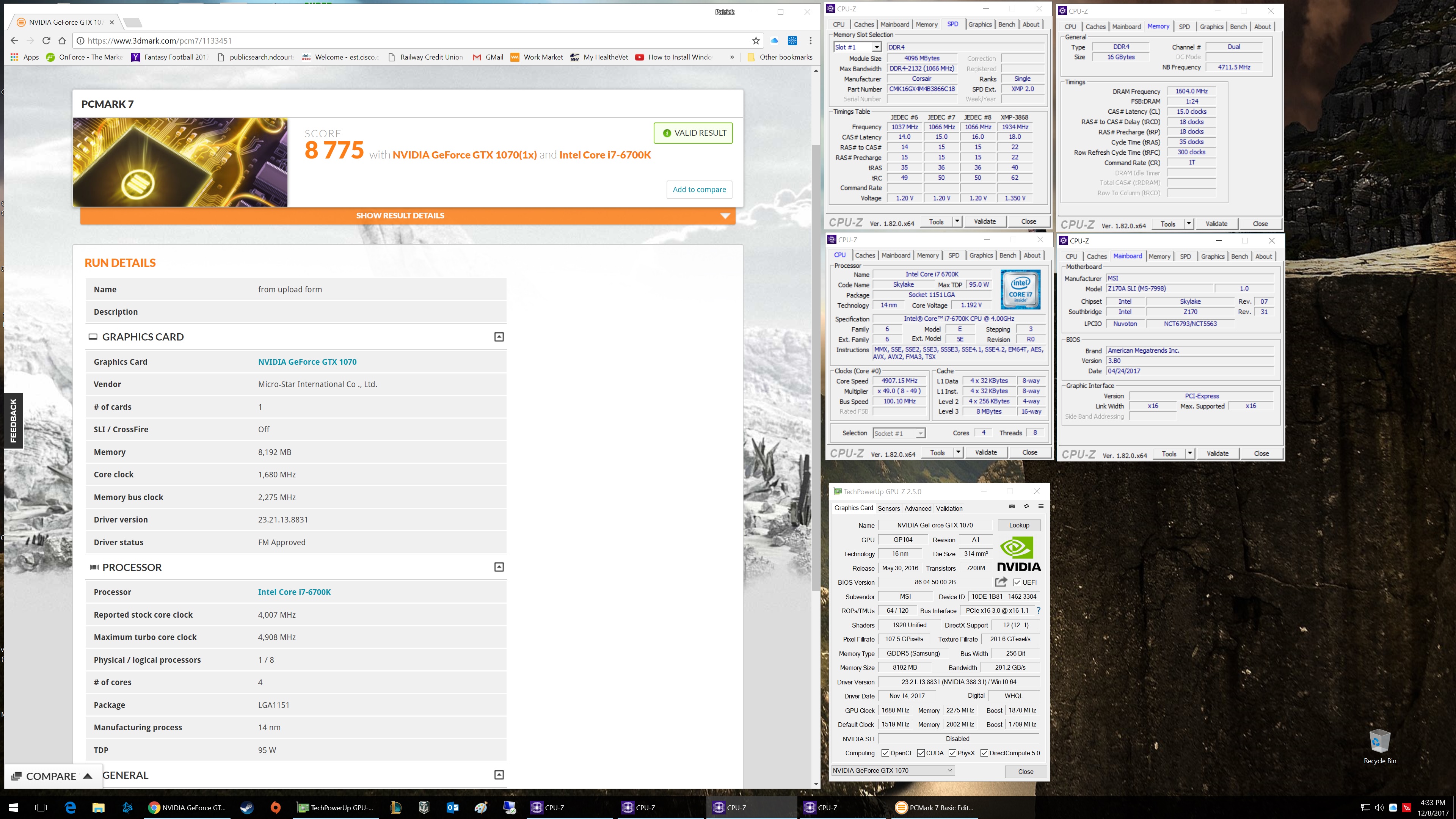Open the Slot #1 memory slot dropdown
The height and width of the screenshot is (819, 1456).
coord(857,47)
